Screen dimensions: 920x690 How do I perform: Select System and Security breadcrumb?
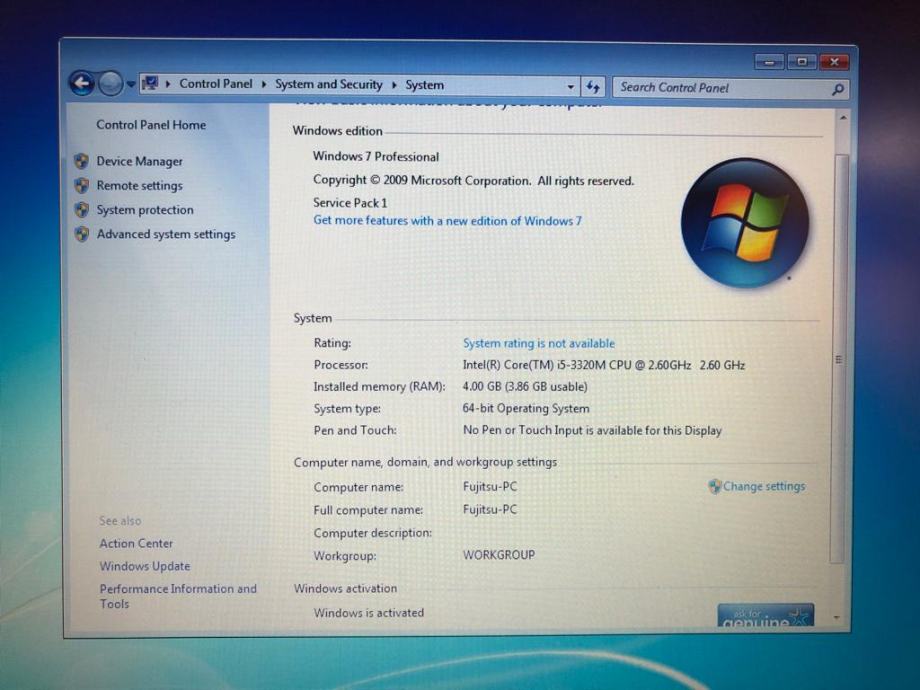[x=329, y=84]
